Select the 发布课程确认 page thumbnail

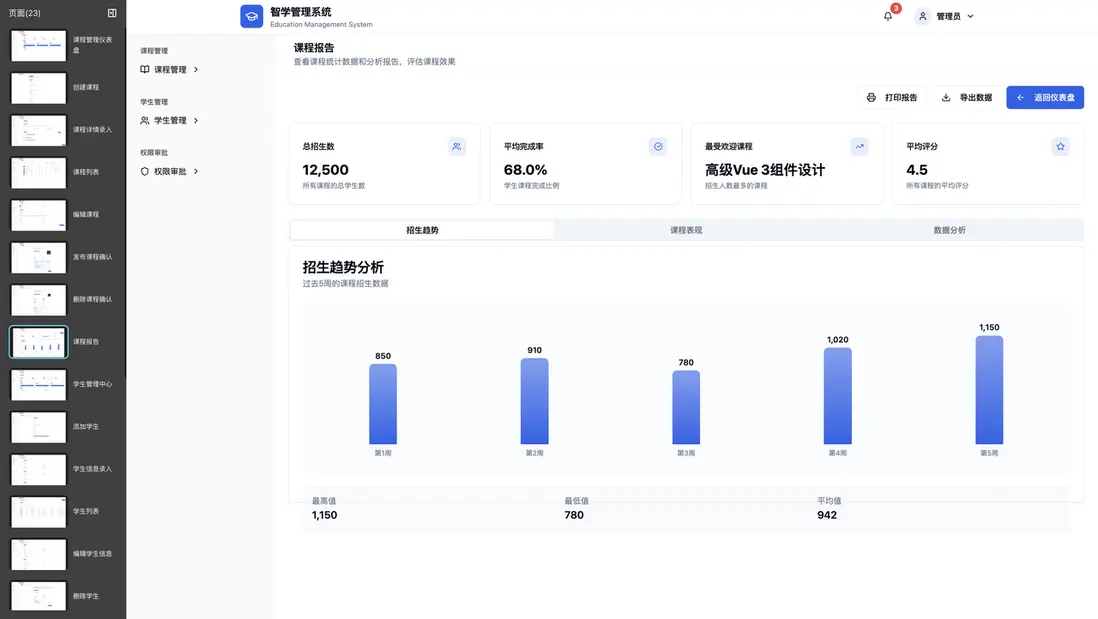pos(39,258)
